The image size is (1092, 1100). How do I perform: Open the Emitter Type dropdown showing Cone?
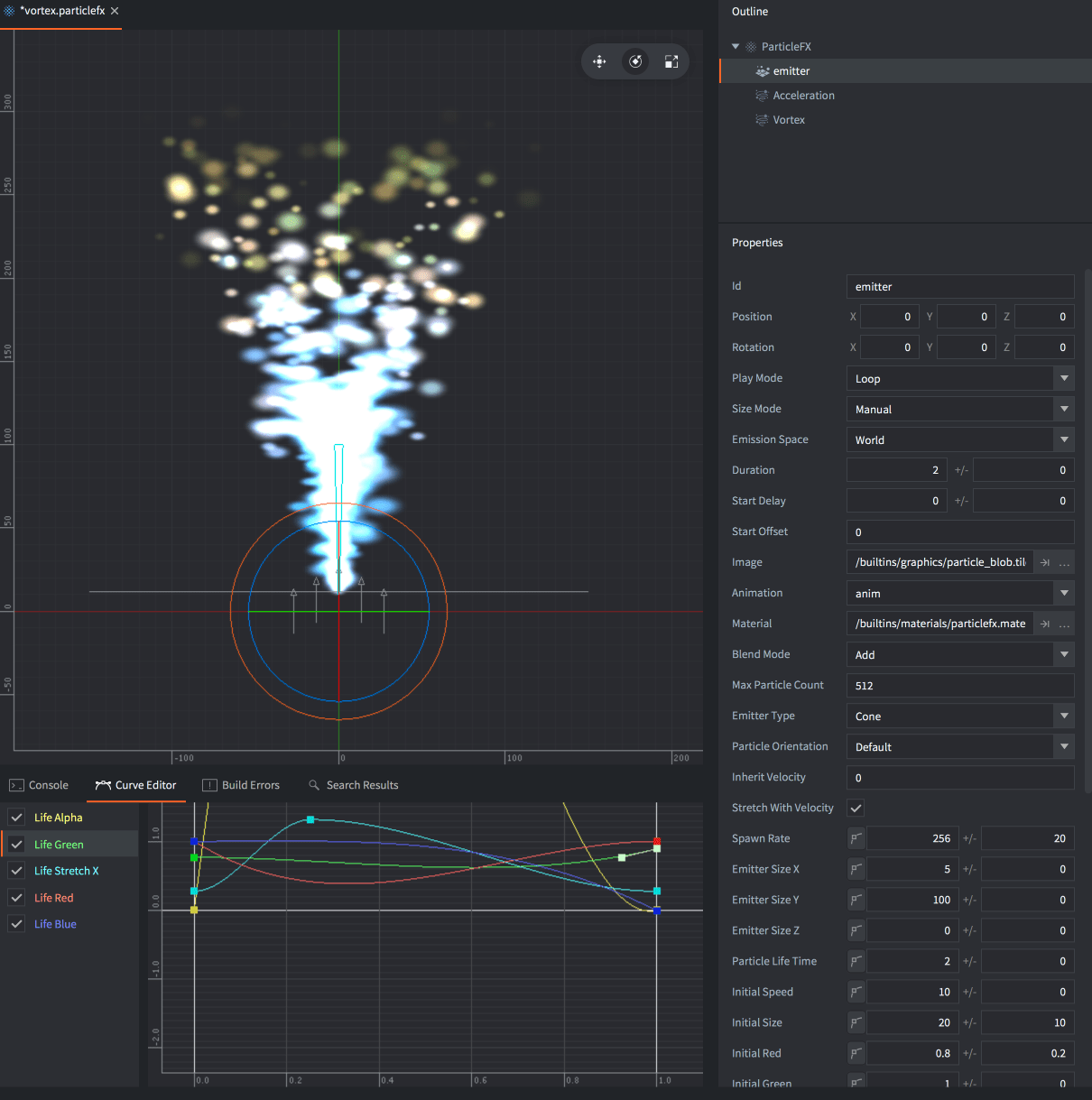tap(1064, 716)
